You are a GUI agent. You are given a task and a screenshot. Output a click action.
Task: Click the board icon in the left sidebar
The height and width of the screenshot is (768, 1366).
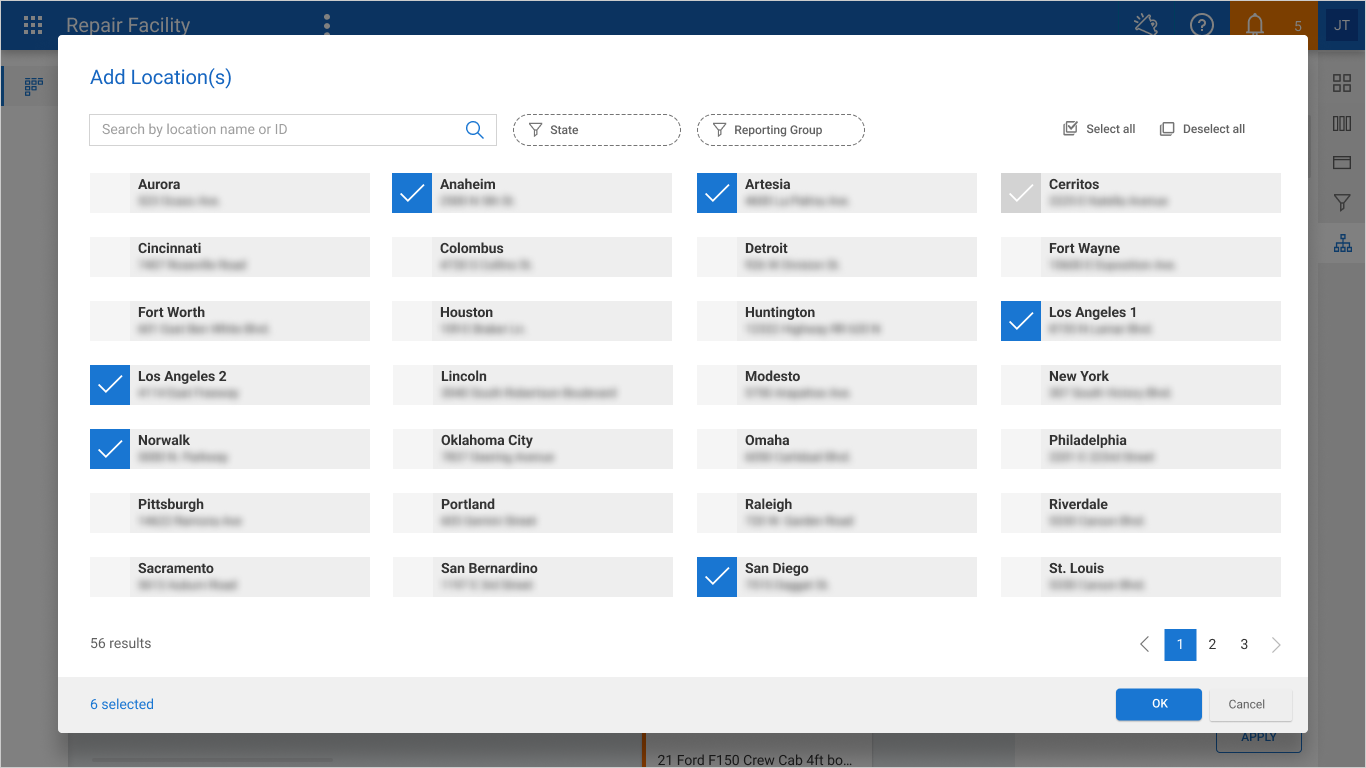(33, 86)
